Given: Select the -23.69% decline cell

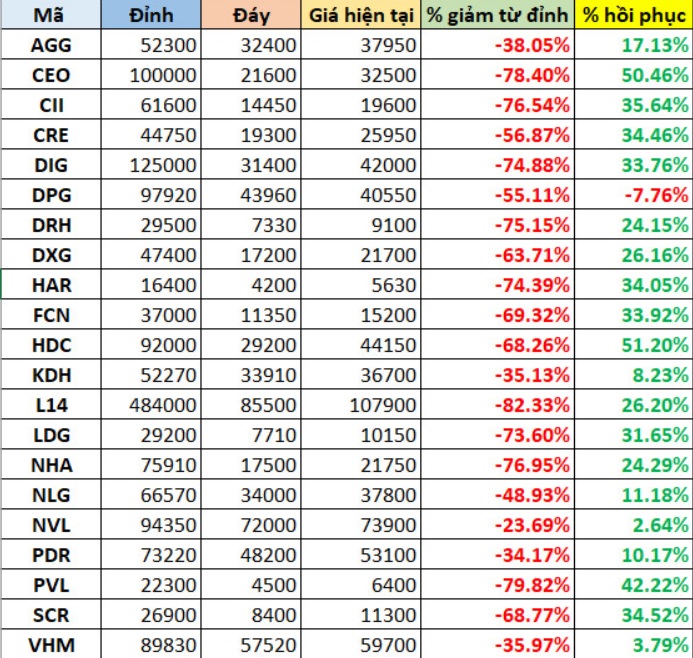Looking at the screenshot, I should pos(498,525).
